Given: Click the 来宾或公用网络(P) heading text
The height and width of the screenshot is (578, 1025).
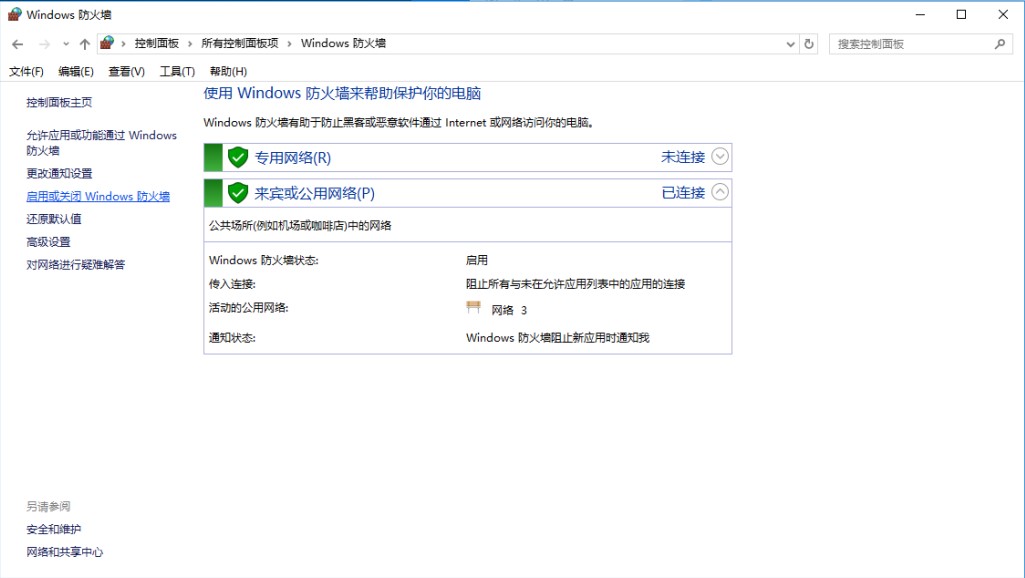Looking at the screenshot, I should [314, 194].
